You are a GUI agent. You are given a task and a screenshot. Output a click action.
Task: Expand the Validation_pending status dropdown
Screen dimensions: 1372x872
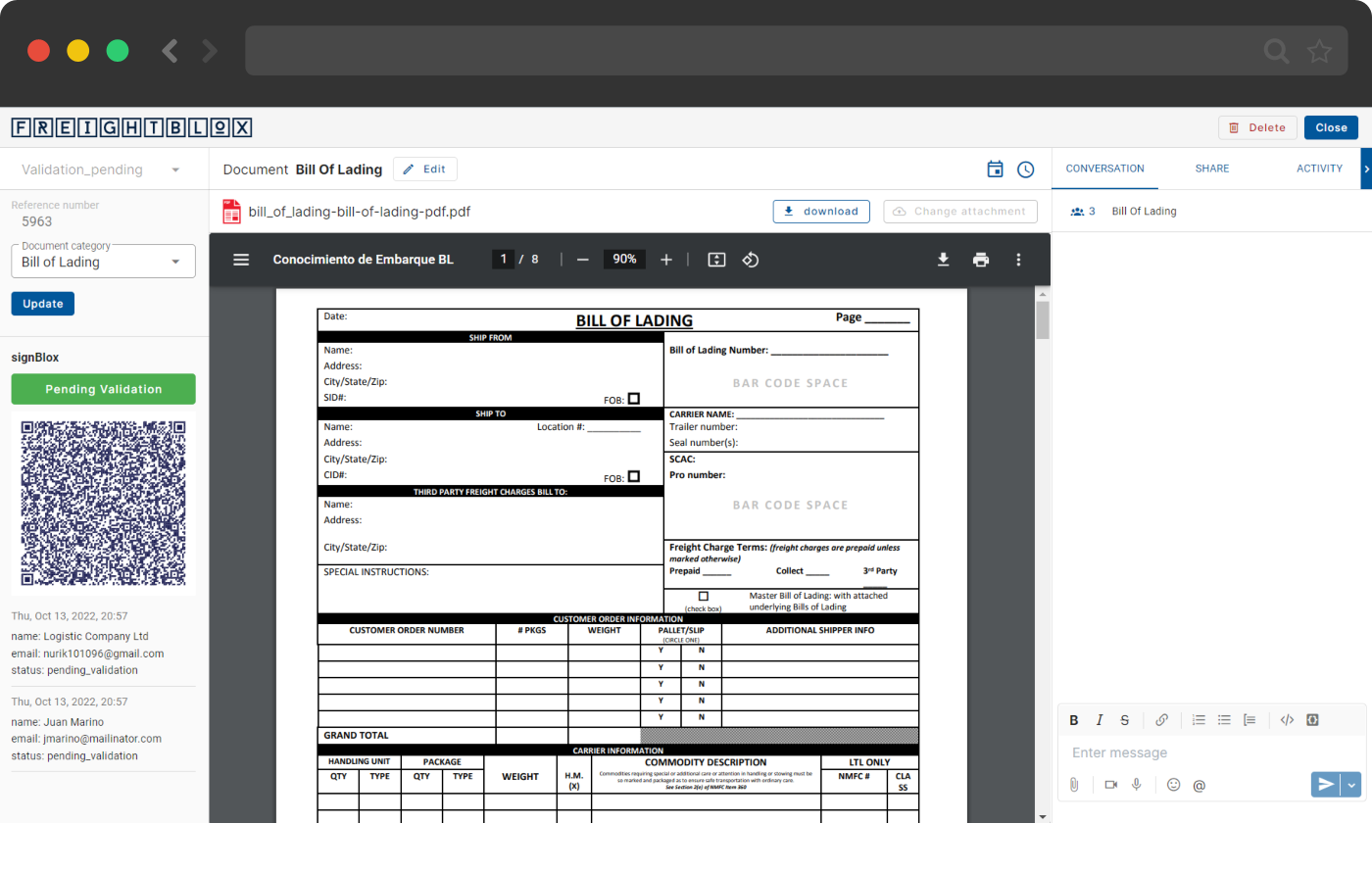tap(175, 170)
